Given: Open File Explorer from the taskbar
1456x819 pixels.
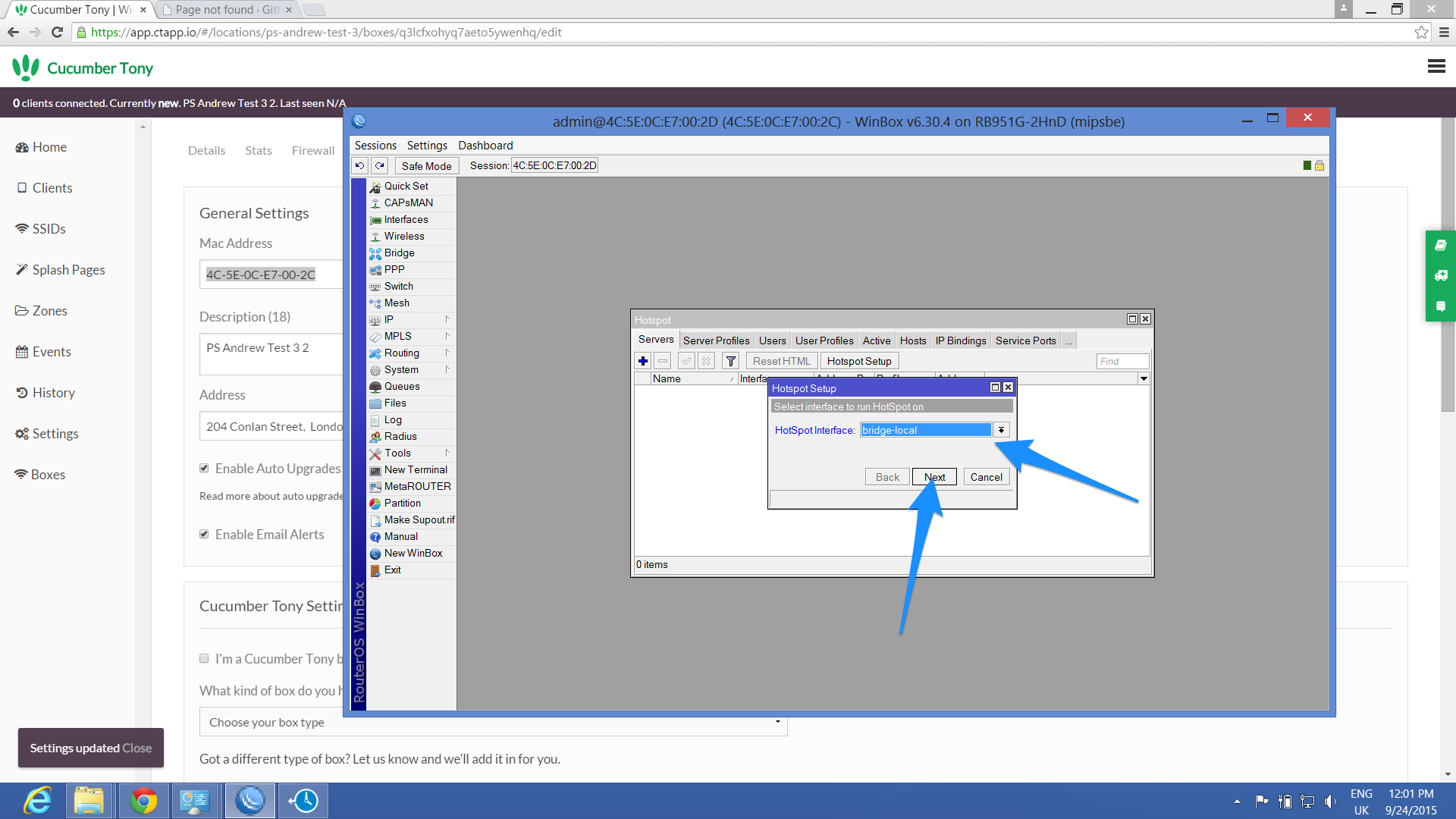Looking at the screenshot, I should [x=89, y=801].
